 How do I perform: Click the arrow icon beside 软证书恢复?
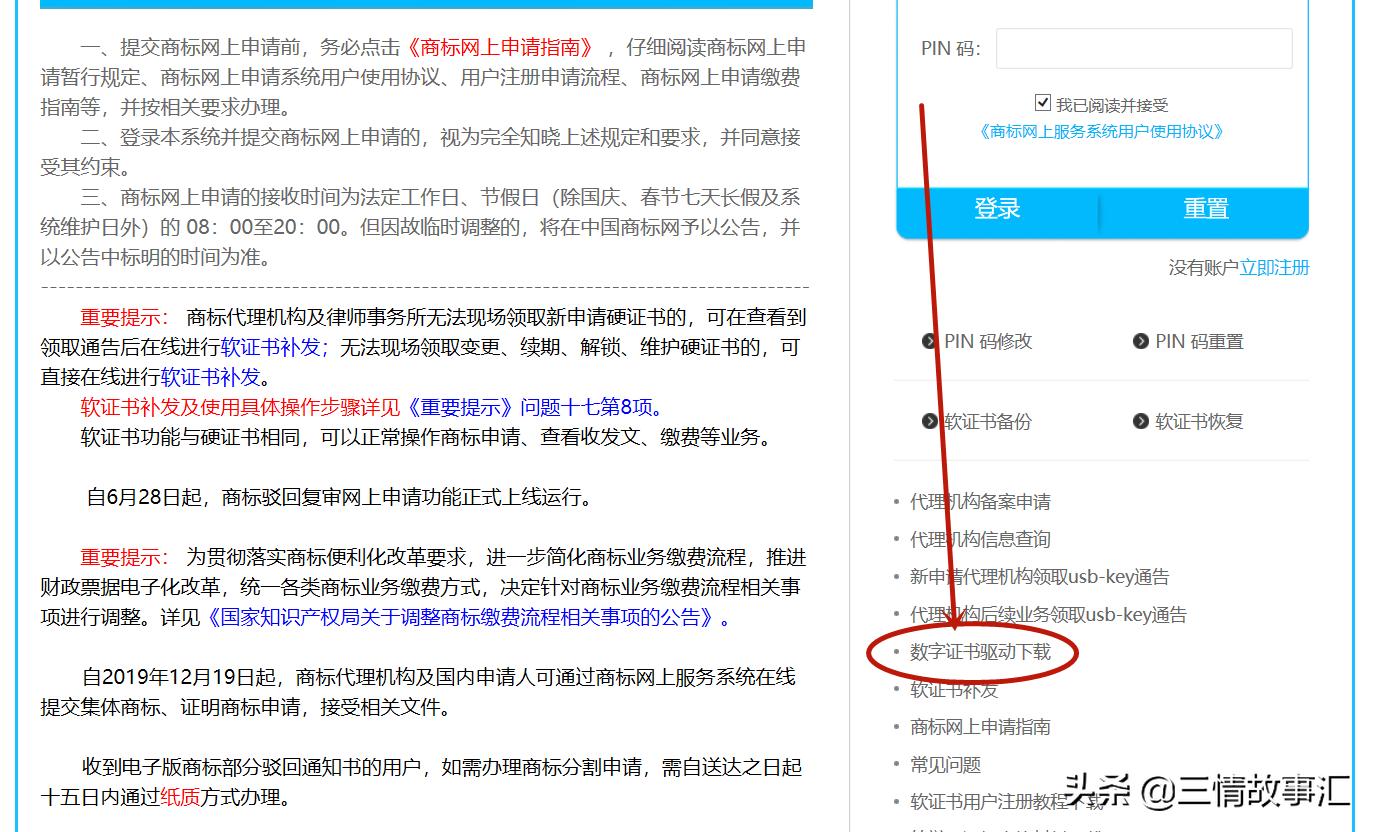coord(1141,421)
